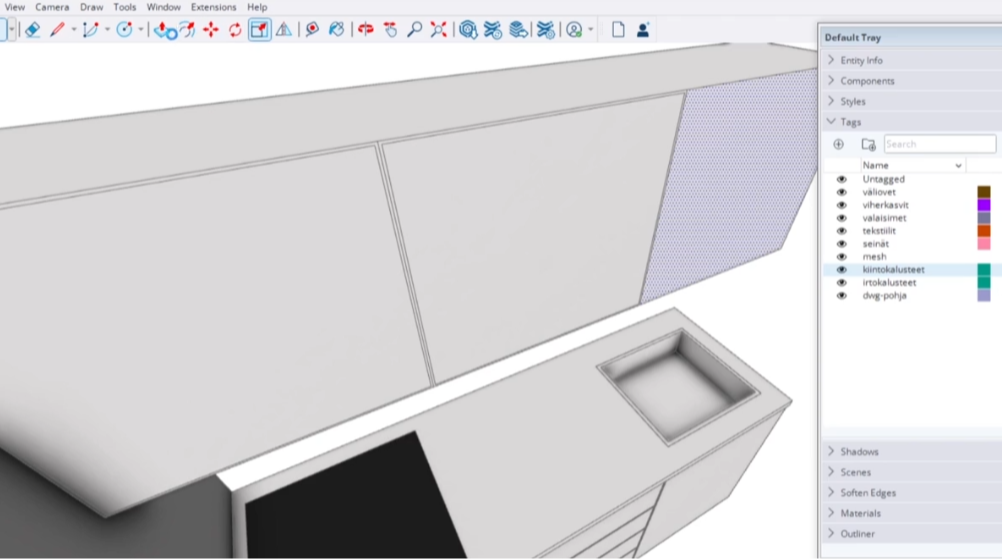This screenshot has height=559, width=1002.
Task: Open the Camera menu
Action: point(52,7)
